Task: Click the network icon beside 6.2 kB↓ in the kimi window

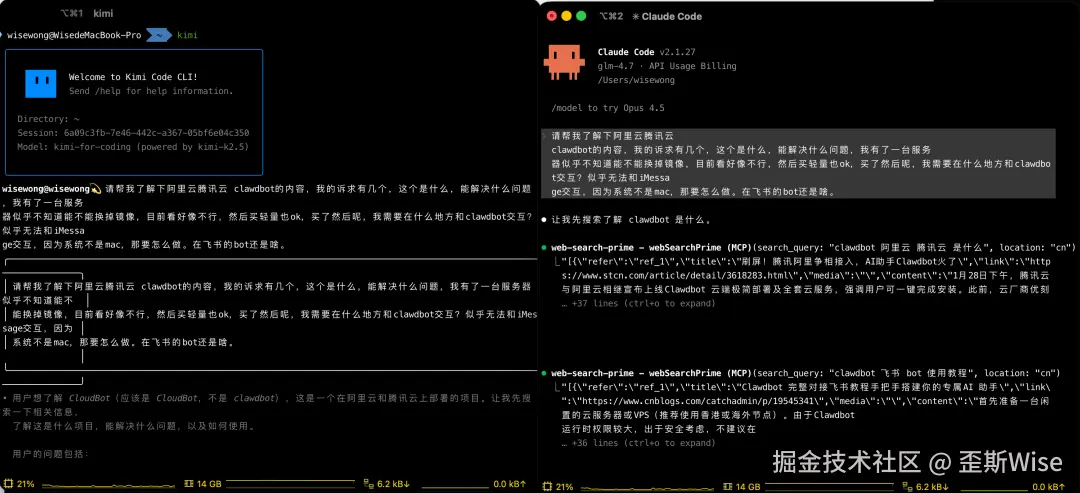Action: tap(368, 484)
